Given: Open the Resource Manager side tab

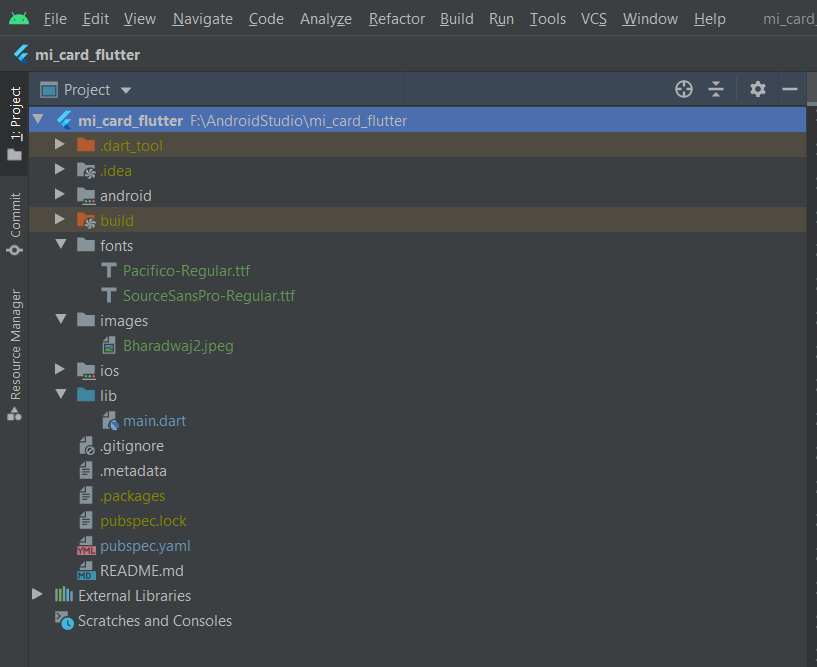Looking at the screenshot, I should [x=15, y=355].
